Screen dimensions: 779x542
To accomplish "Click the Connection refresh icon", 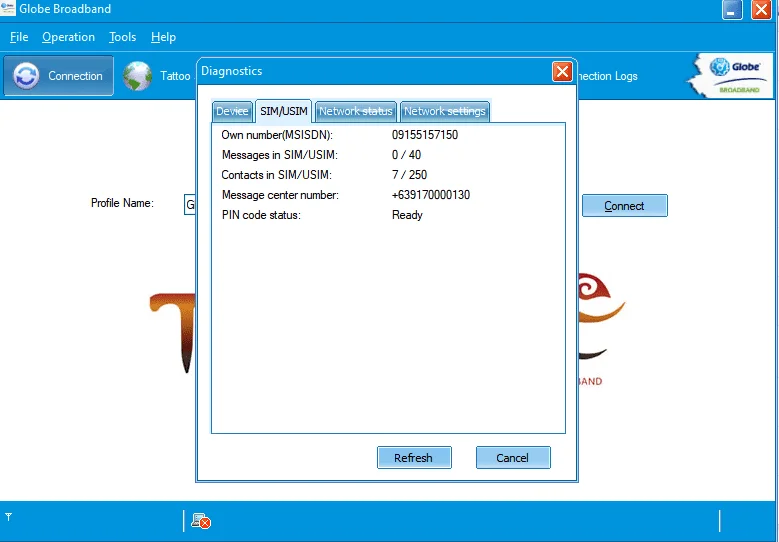I will click(x=26, y=76).
